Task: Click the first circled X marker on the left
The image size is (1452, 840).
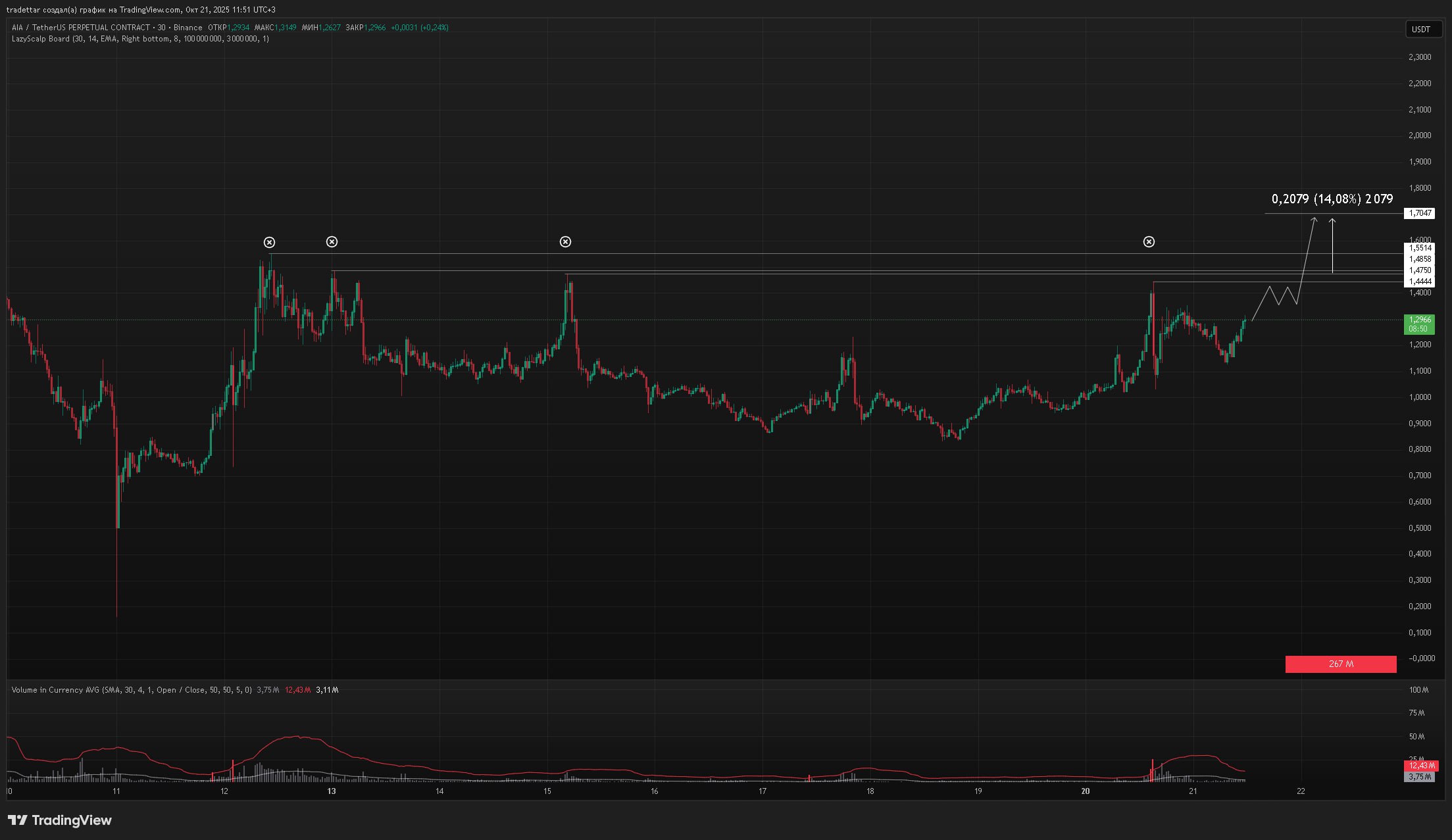Action: [269, 243]
